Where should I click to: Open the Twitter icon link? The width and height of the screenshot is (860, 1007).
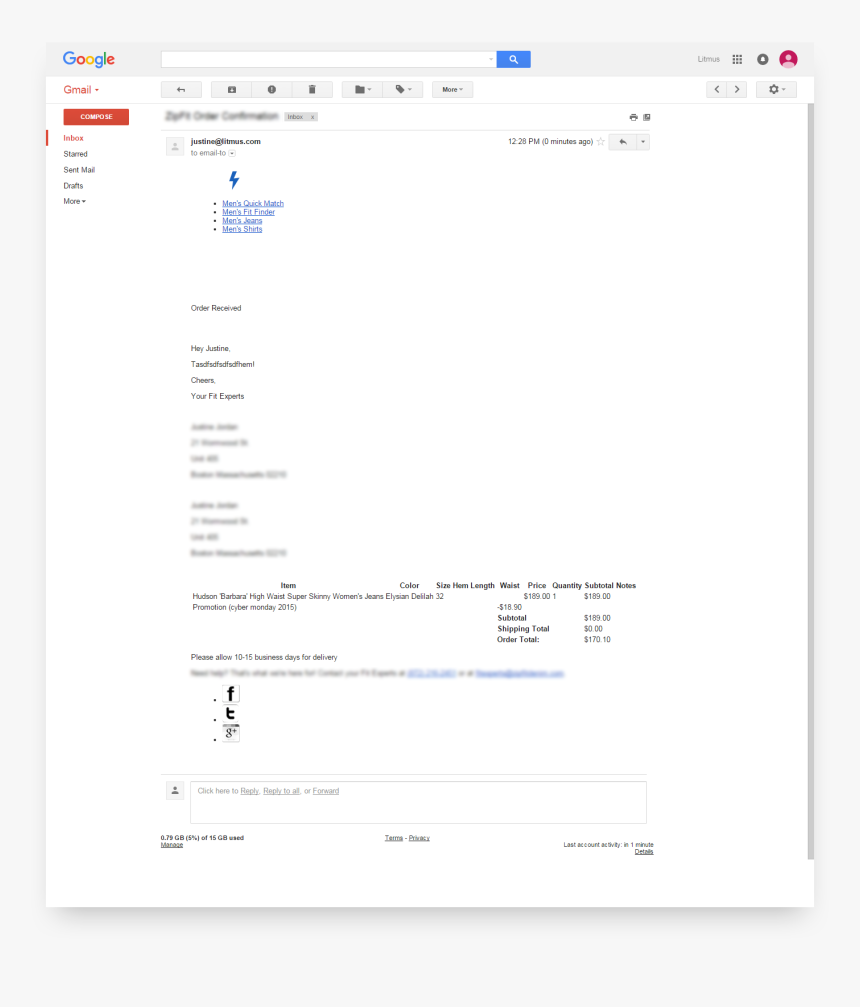click(231, 714)
